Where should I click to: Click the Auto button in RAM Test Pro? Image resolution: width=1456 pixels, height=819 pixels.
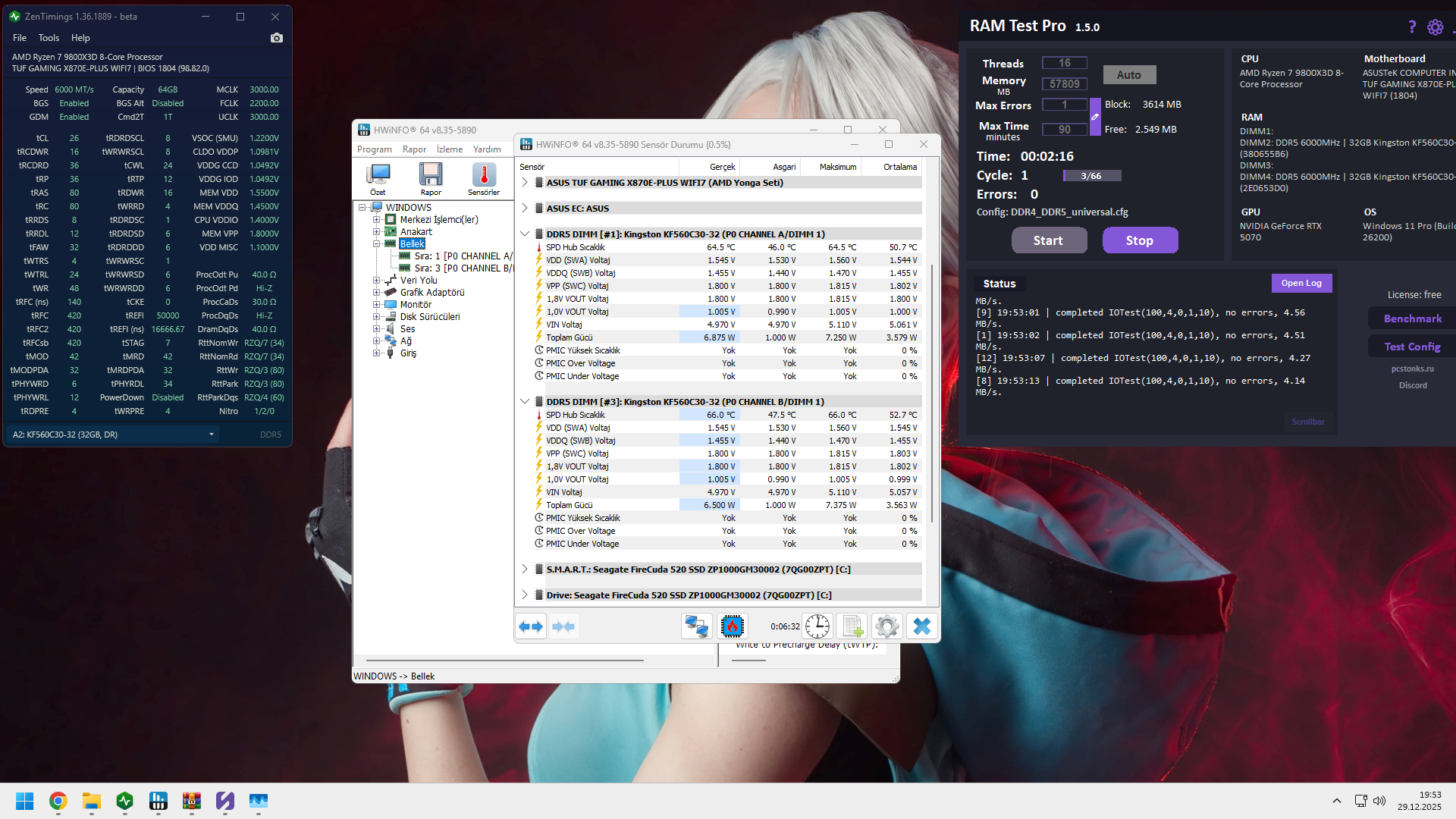pyautogui.click(x=1129, y=75)
